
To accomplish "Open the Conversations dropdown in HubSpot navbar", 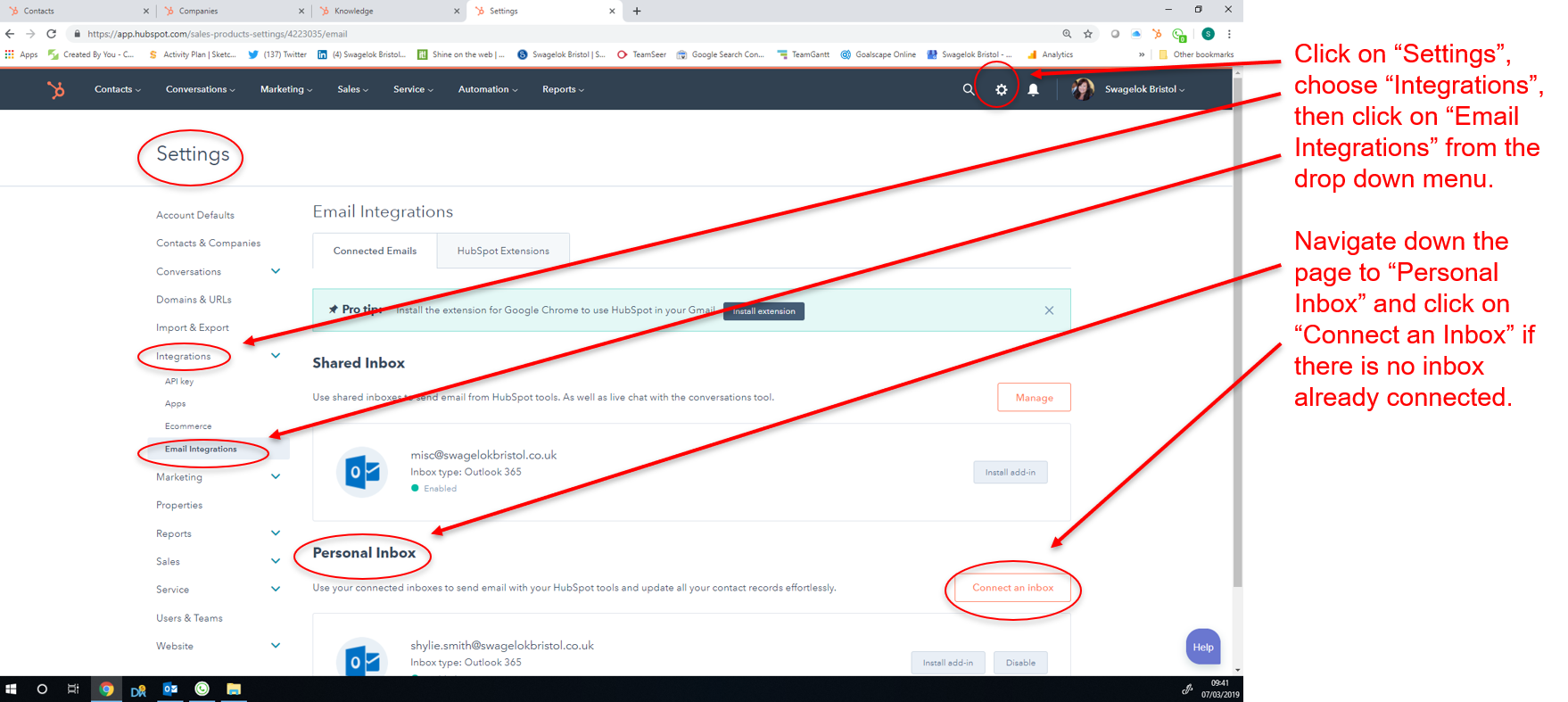I will point(201,89).
